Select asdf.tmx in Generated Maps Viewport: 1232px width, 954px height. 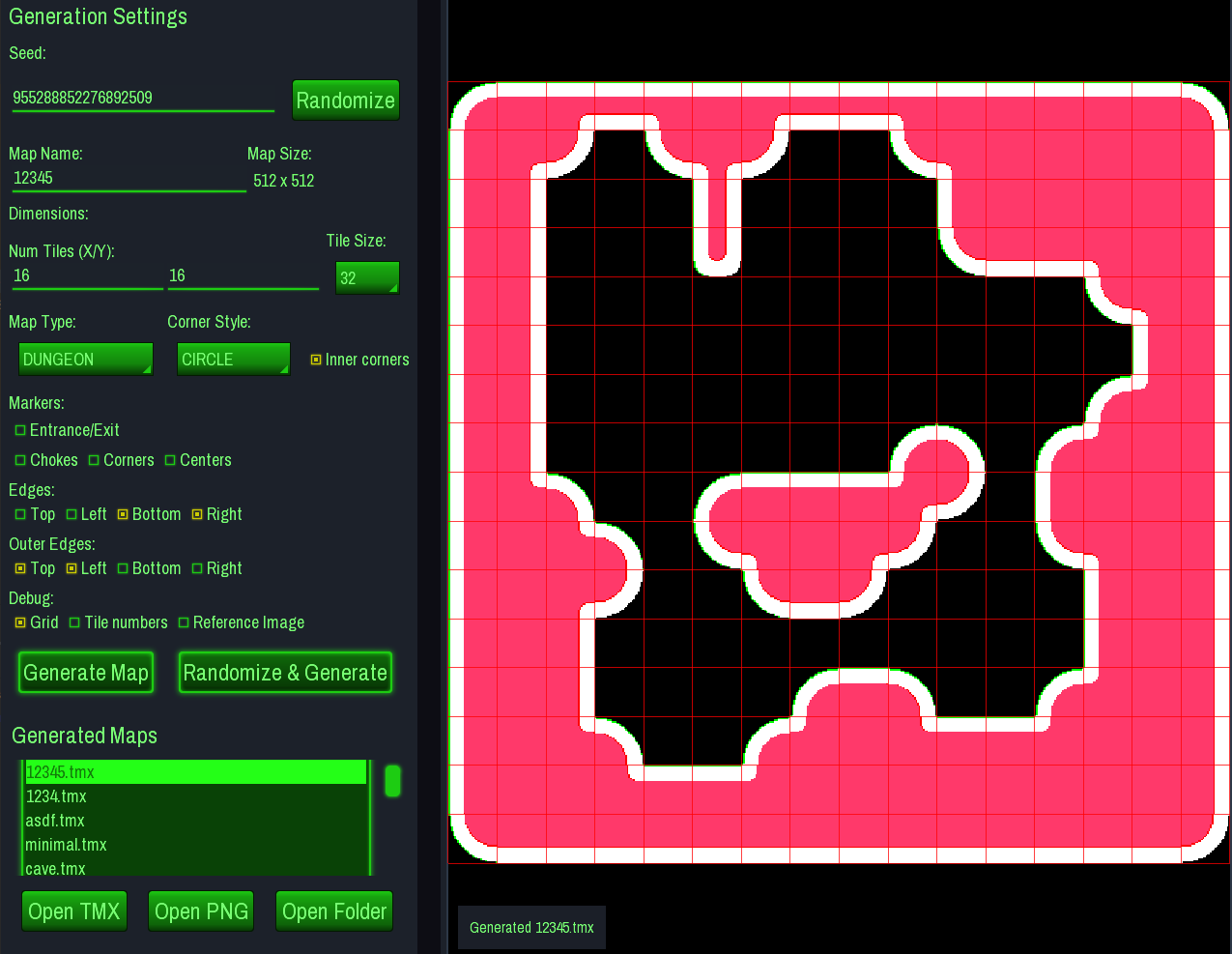tap(195, 821)
